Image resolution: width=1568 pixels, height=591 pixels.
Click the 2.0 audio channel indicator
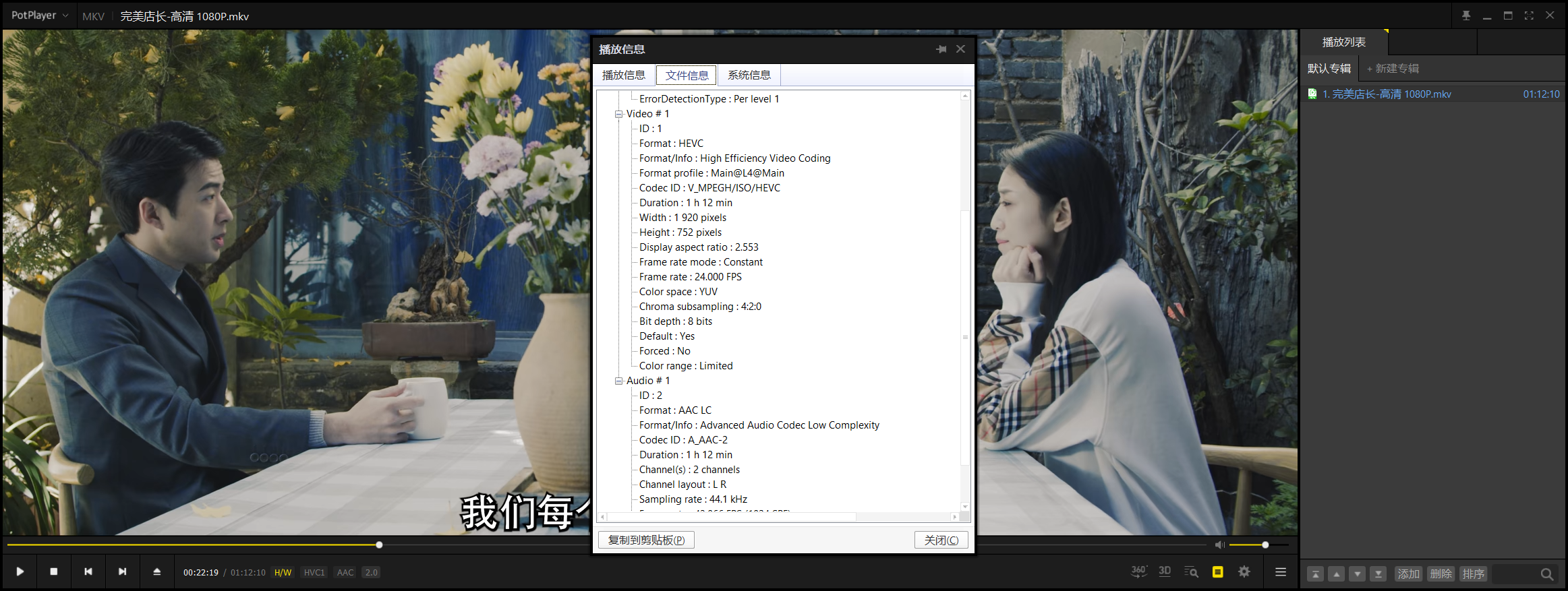tap(371, 573)
